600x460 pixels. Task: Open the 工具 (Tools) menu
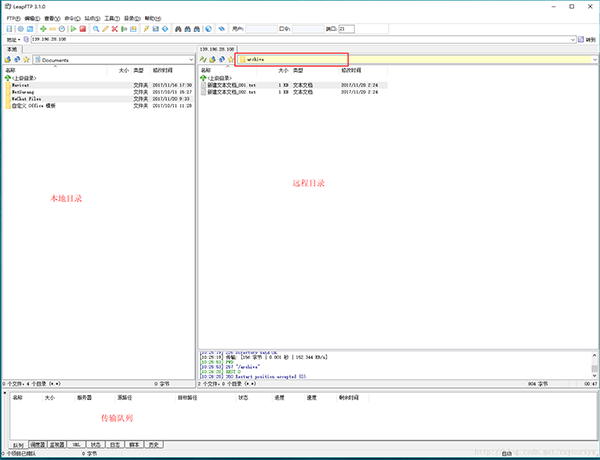pyautogui.click(x=112, y=18)
